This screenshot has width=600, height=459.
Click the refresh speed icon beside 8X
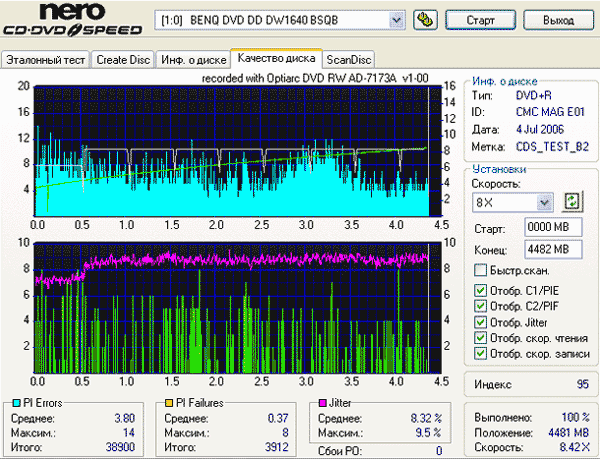[x=572, y=202]
